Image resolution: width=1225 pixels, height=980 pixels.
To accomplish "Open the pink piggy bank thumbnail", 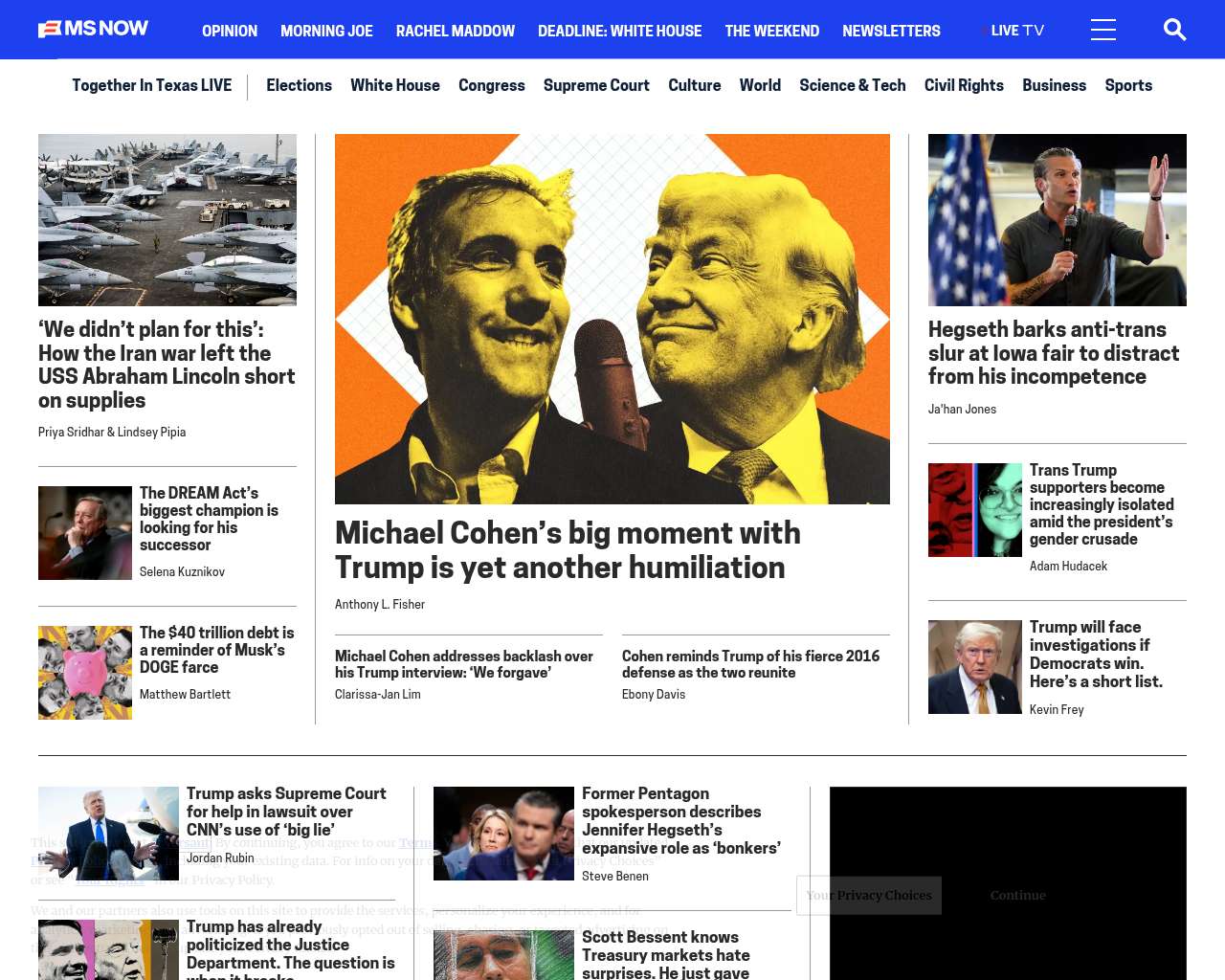I will [x=85, y=673].
